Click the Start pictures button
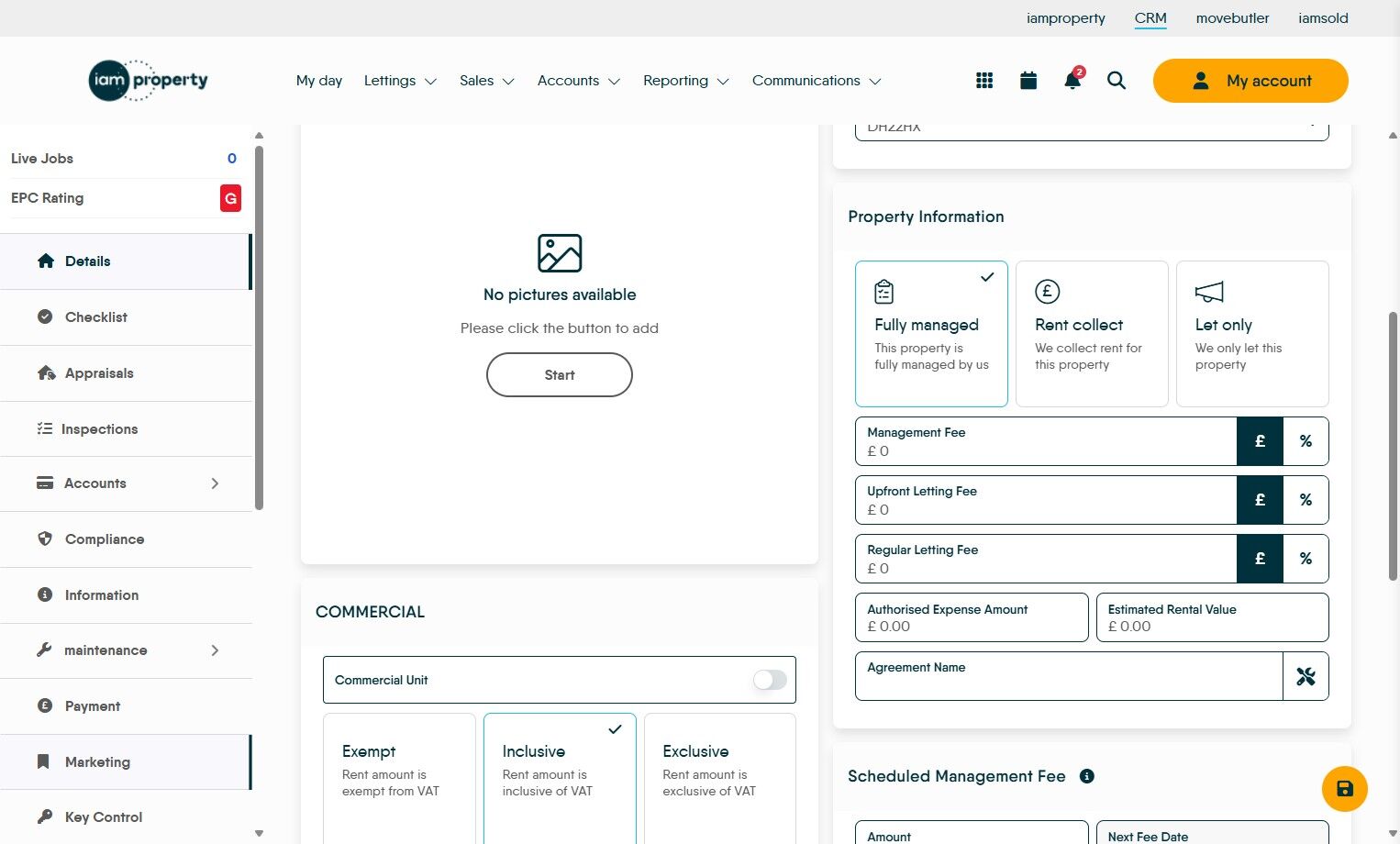Image resolution: width=1400 pixels, height=844 pixels. click(560, 375)
